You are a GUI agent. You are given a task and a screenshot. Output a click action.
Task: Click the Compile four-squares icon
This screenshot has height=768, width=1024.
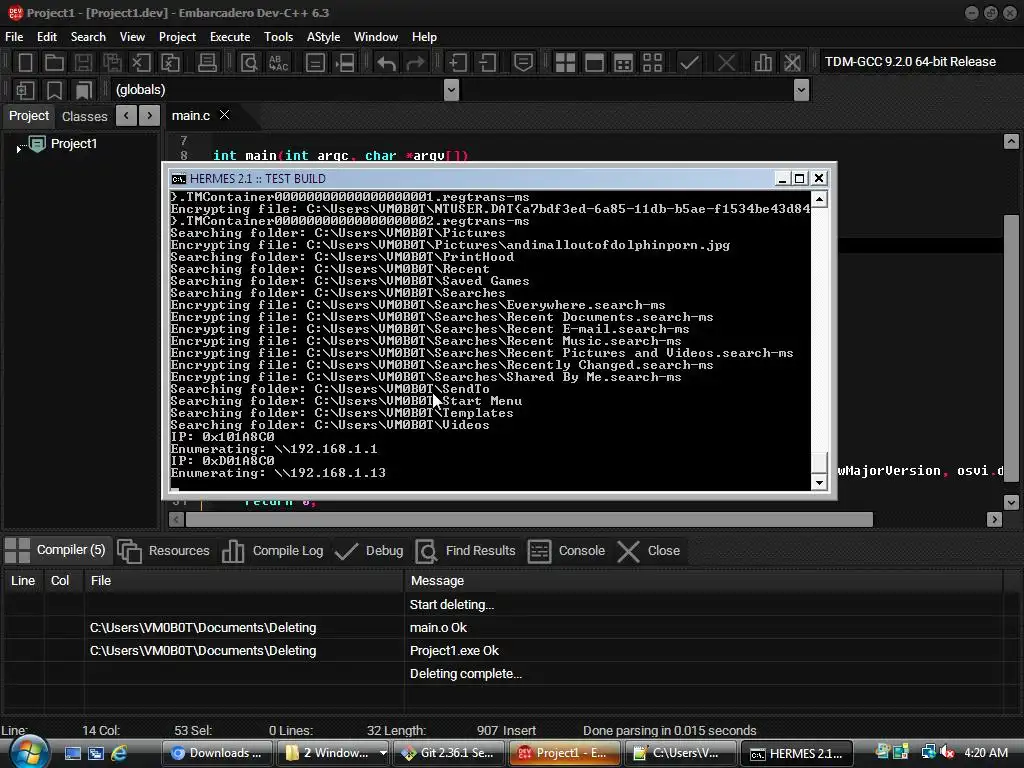[x=565, y=63]
